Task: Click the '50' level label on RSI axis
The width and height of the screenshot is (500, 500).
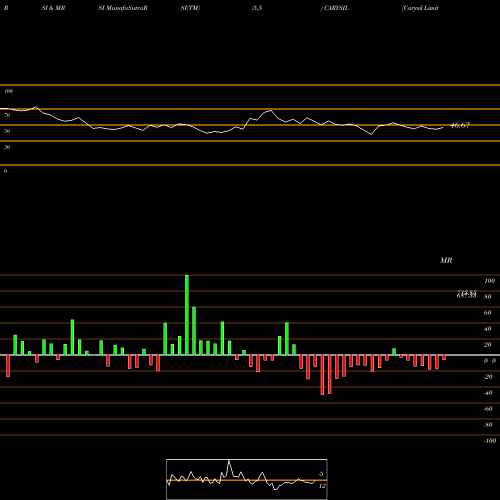Action: (x=7, y=131)
